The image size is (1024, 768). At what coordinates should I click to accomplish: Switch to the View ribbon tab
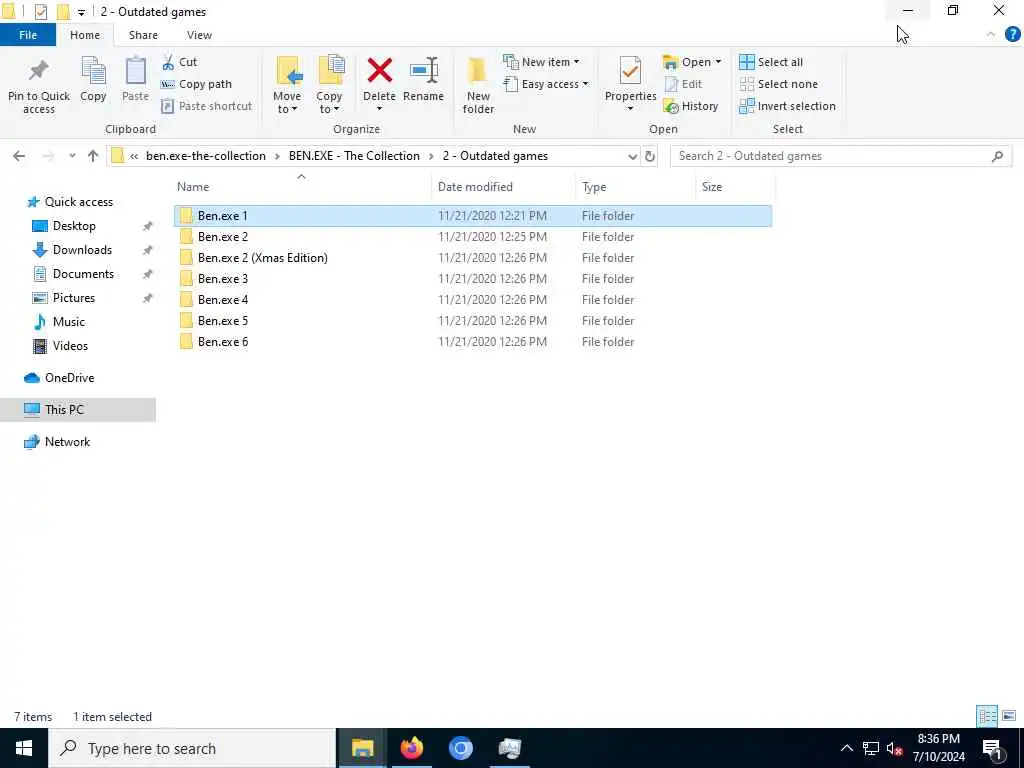(199, 35)
